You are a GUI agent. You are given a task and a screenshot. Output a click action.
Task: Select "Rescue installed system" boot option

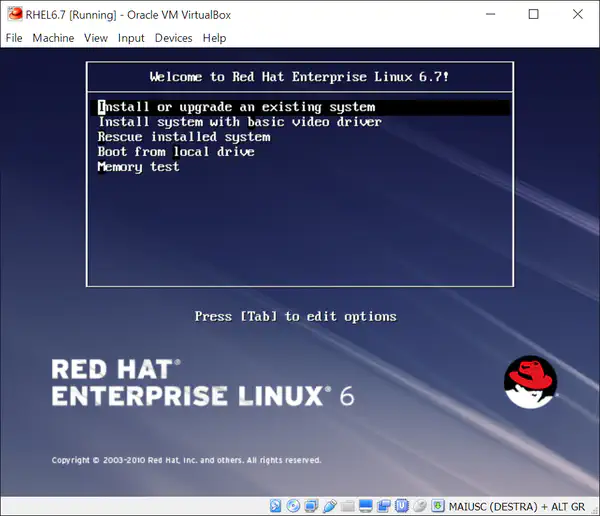pyautogui.click(x=183, y=137)
